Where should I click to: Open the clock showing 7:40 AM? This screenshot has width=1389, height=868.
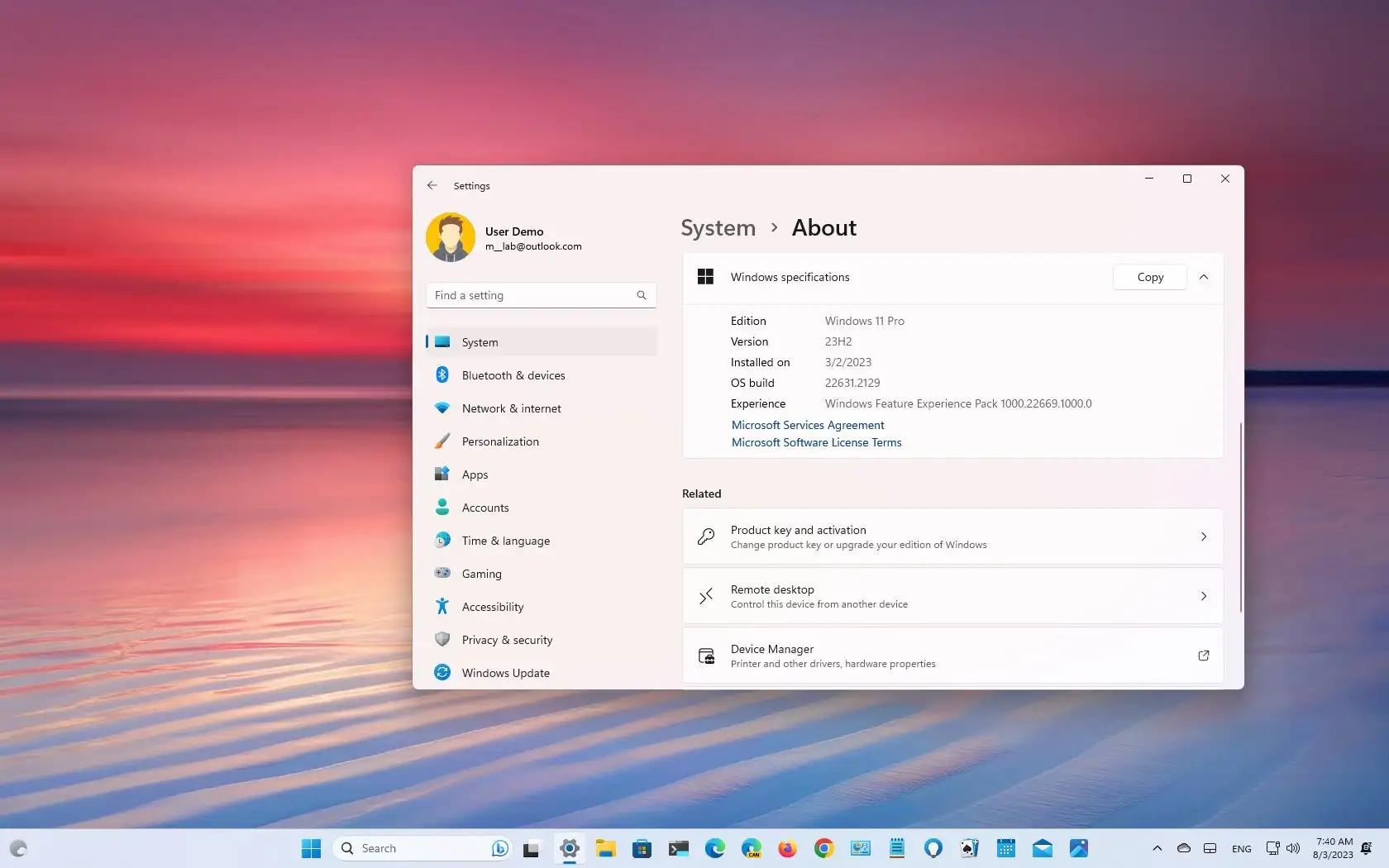1333,848
